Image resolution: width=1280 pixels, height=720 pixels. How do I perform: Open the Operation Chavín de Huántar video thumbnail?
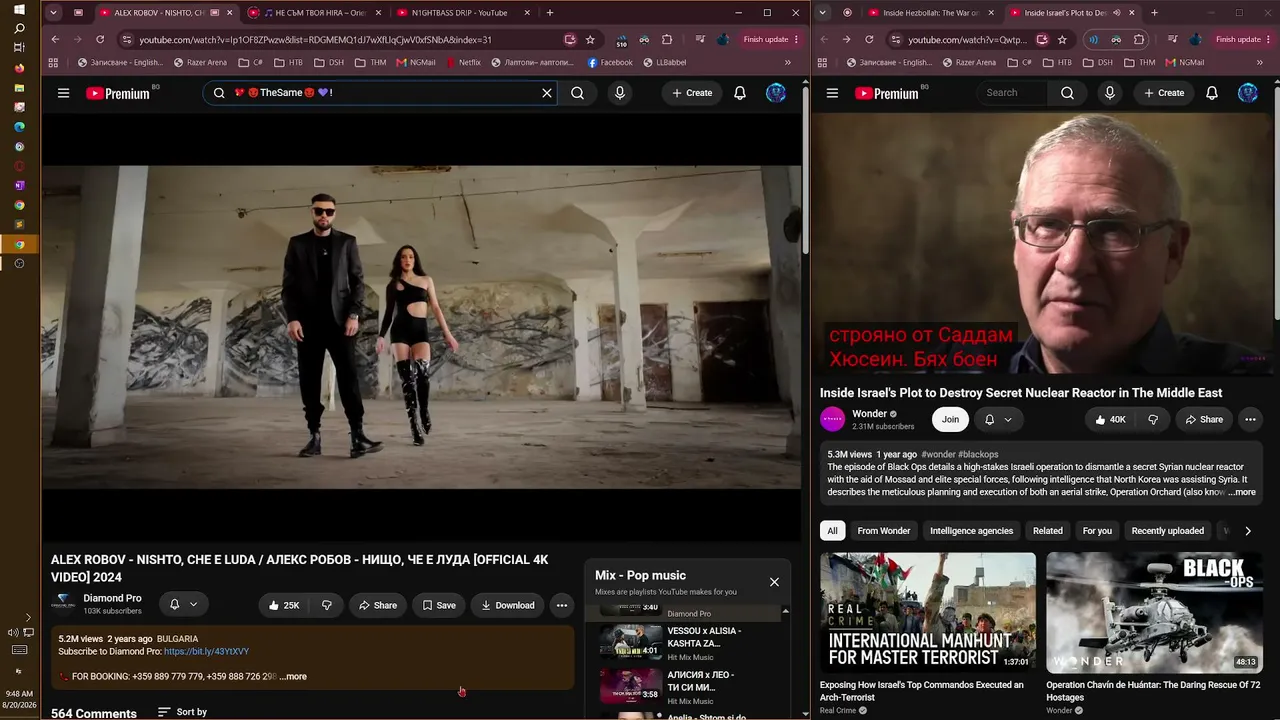[1154, 612]
